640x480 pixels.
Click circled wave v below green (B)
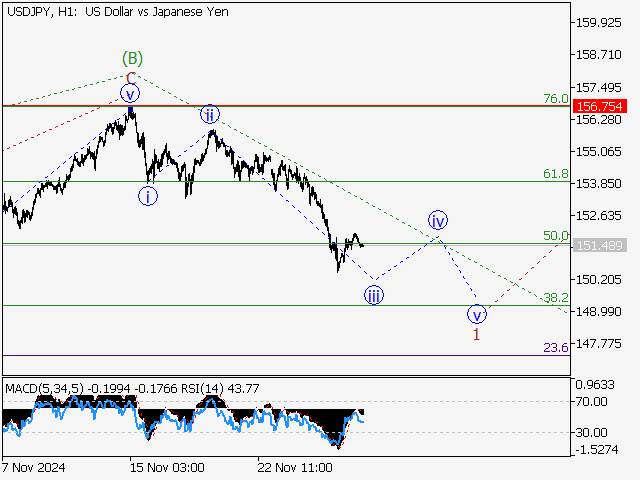129,94
